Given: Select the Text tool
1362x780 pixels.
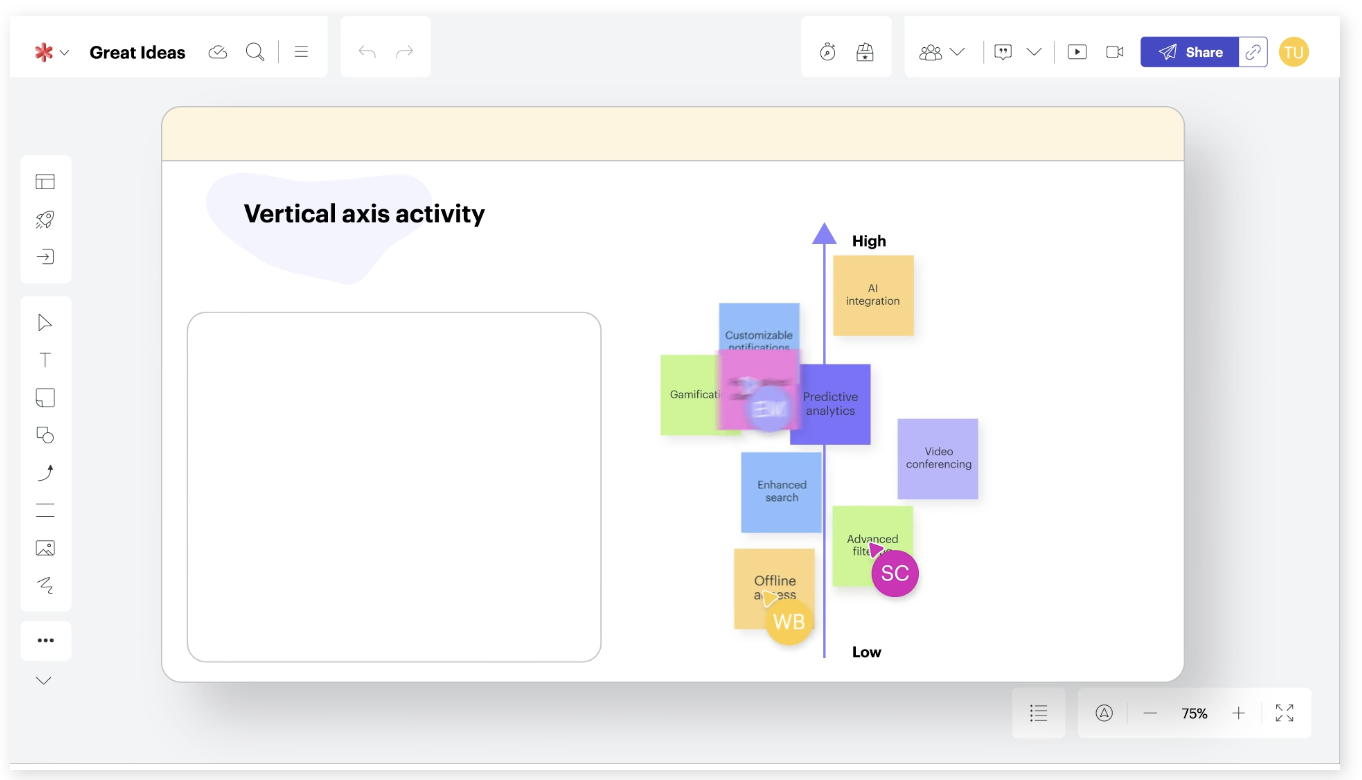Looking at the screenshot, I should coord(45,359).
